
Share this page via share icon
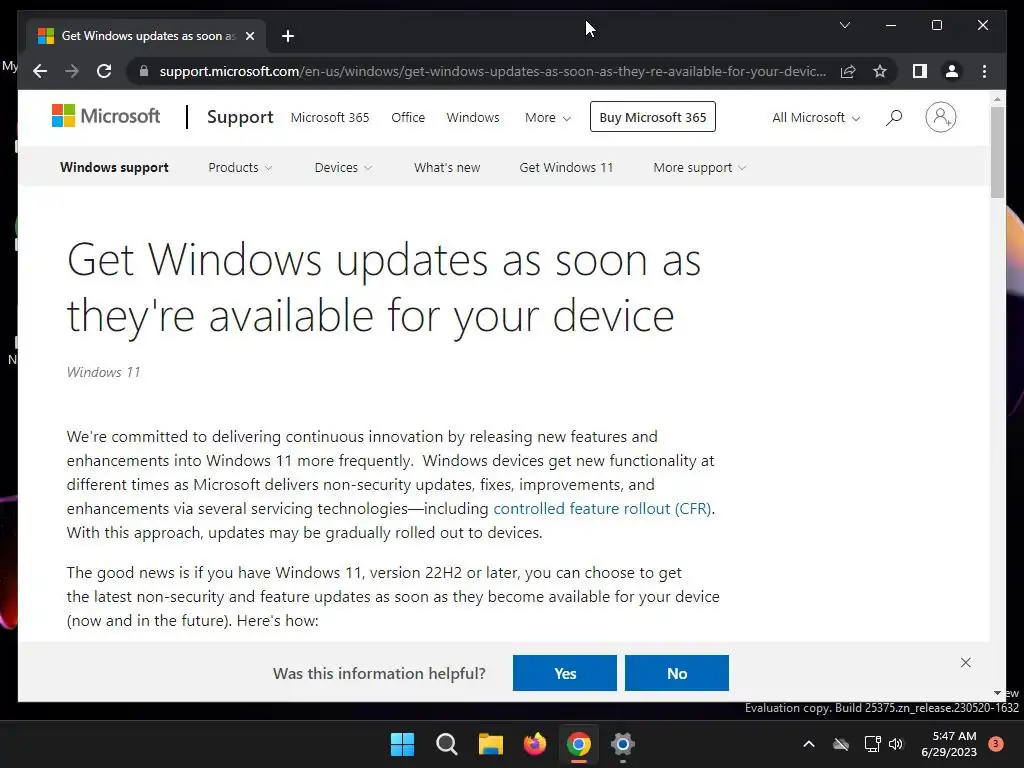point(848,71)
